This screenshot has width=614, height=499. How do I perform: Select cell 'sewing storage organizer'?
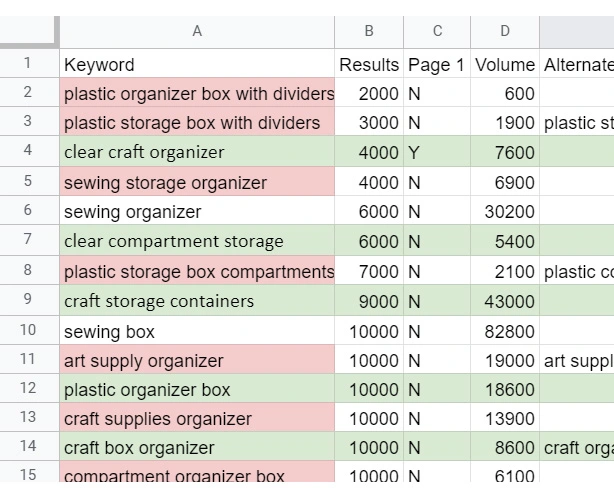(x=197, y=181)
